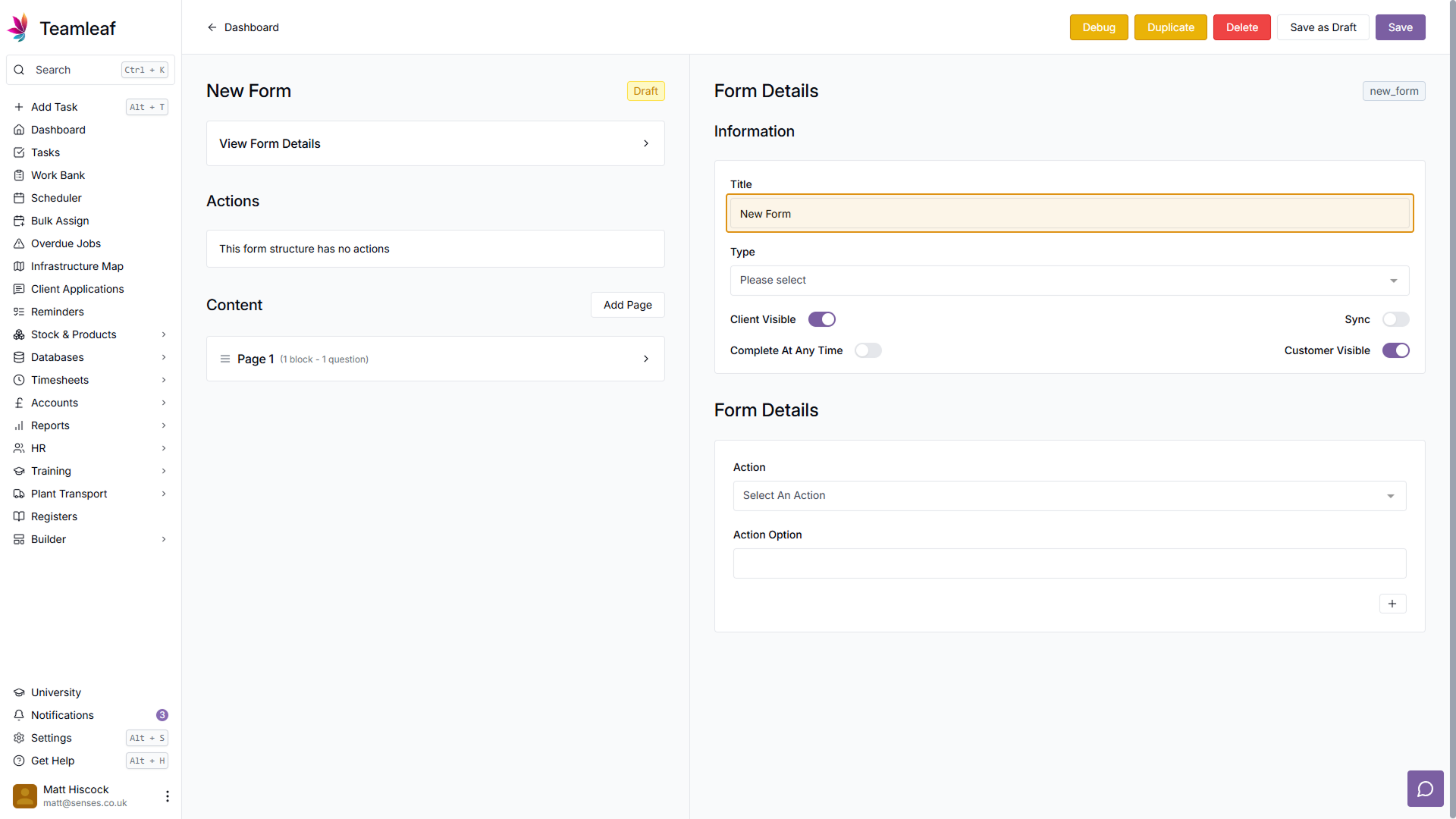
Task: Expand Stock & Products submenu
Action: 163,334
